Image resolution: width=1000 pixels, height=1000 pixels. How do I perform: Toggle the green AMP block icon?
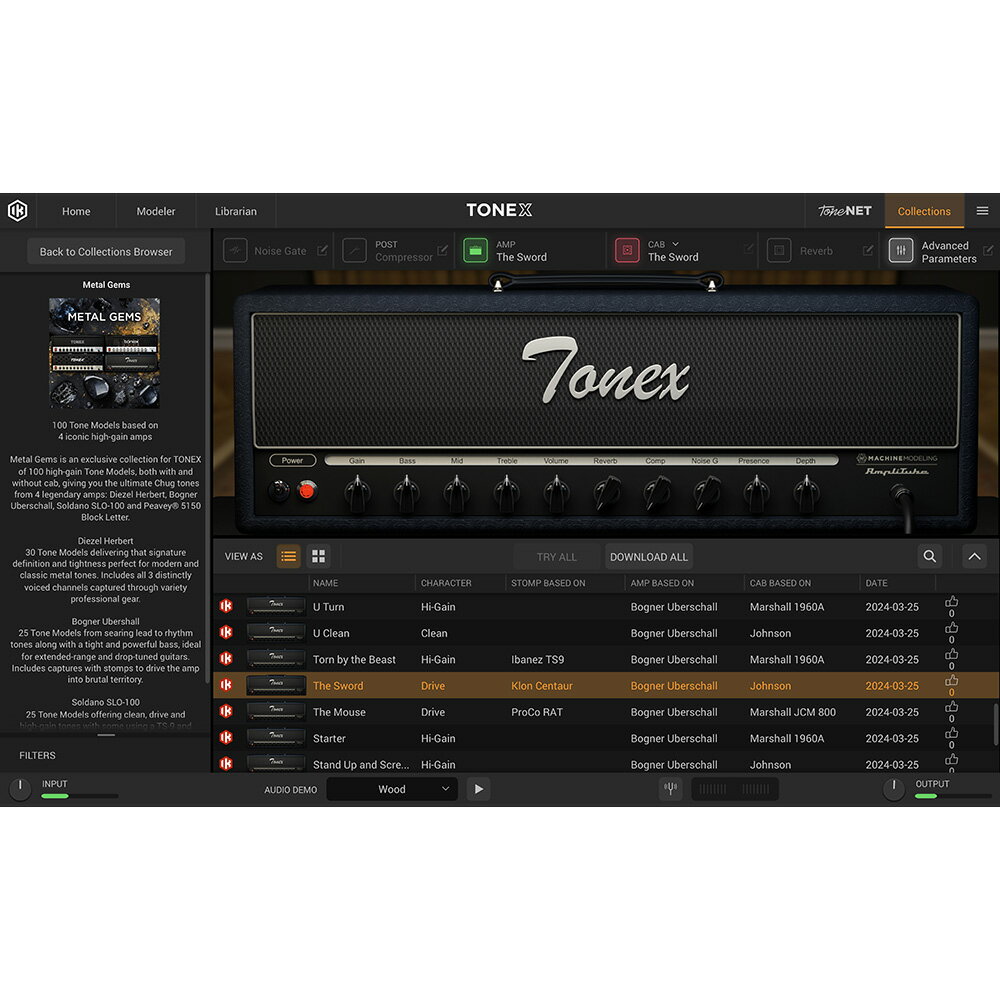pyautogui.click(x=475, y=251)
